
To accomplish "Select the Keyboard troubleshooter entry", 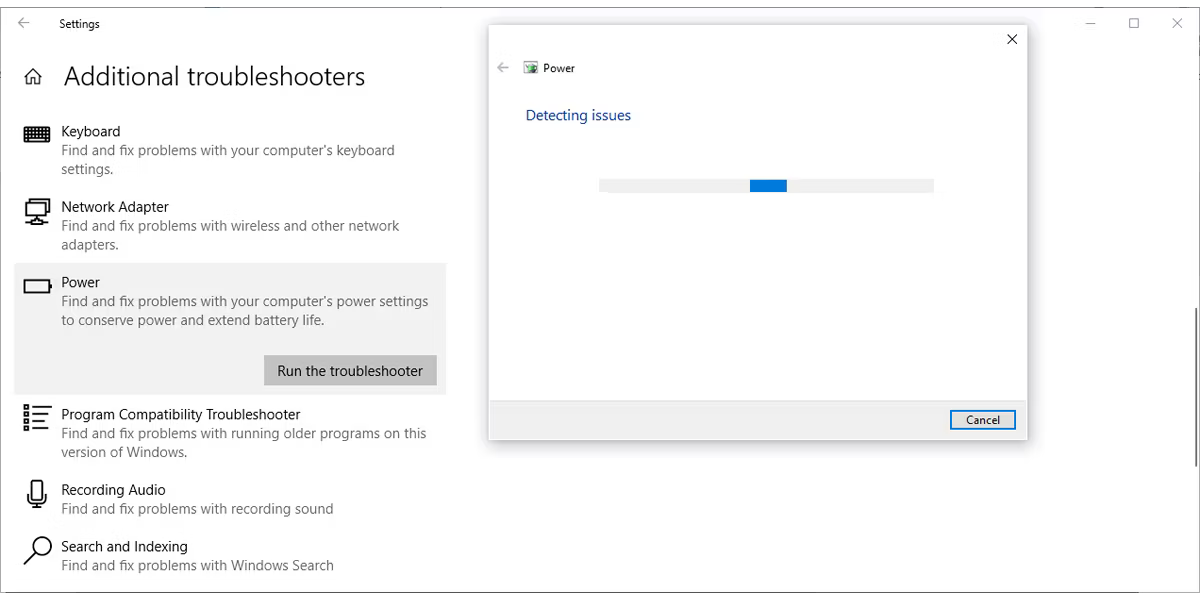I will coord(230,150).
